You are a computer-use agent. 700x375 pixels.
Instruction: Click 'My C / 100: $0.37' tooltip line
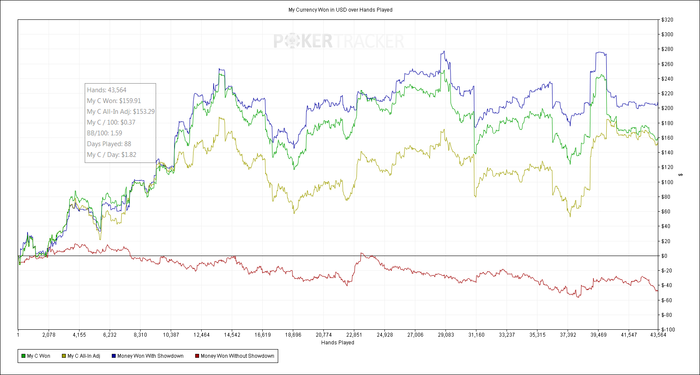click(x=111, y=122)
